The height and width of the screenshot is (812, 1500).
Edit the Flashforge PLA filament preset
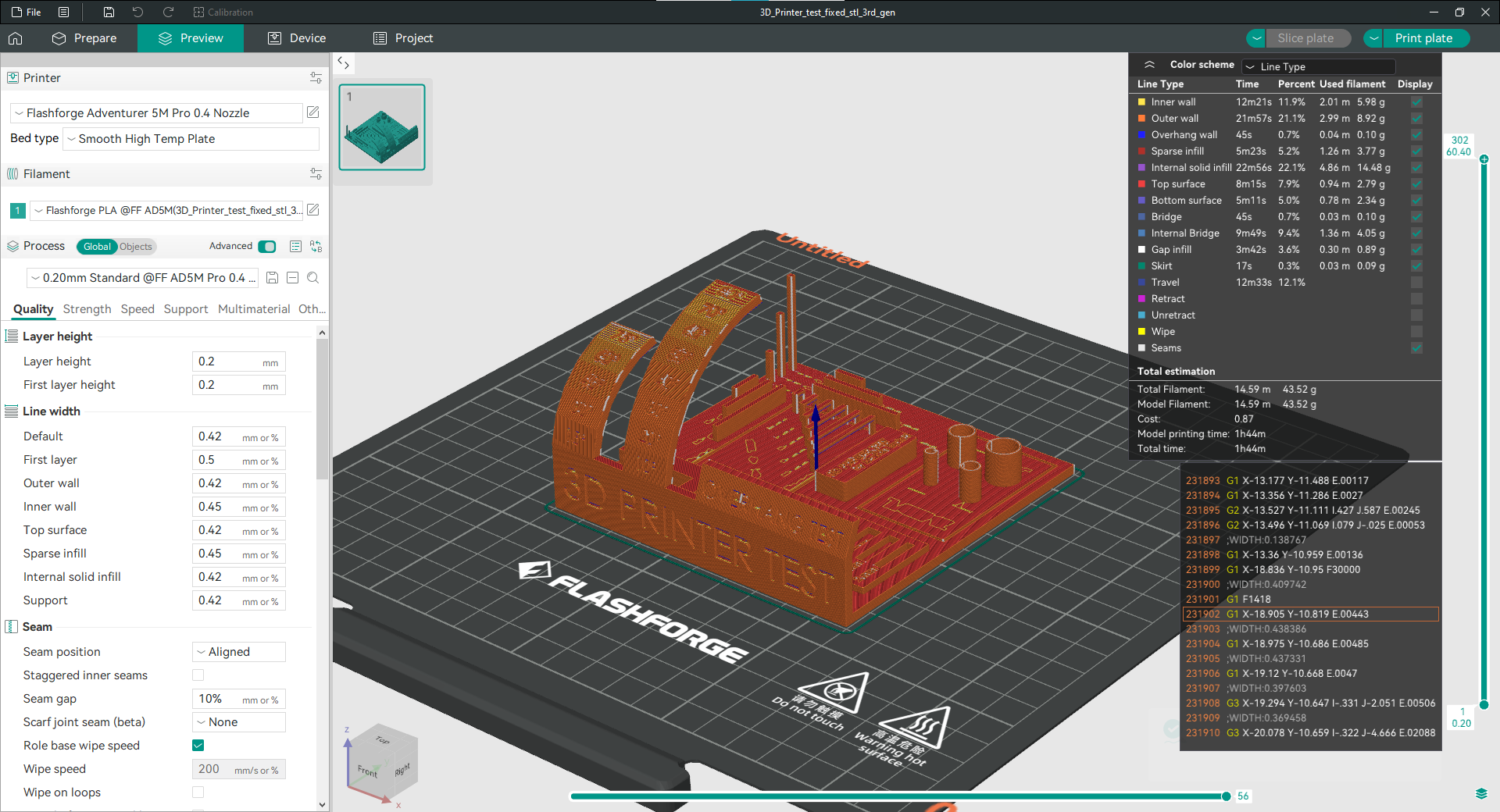[x=313, y=210]
